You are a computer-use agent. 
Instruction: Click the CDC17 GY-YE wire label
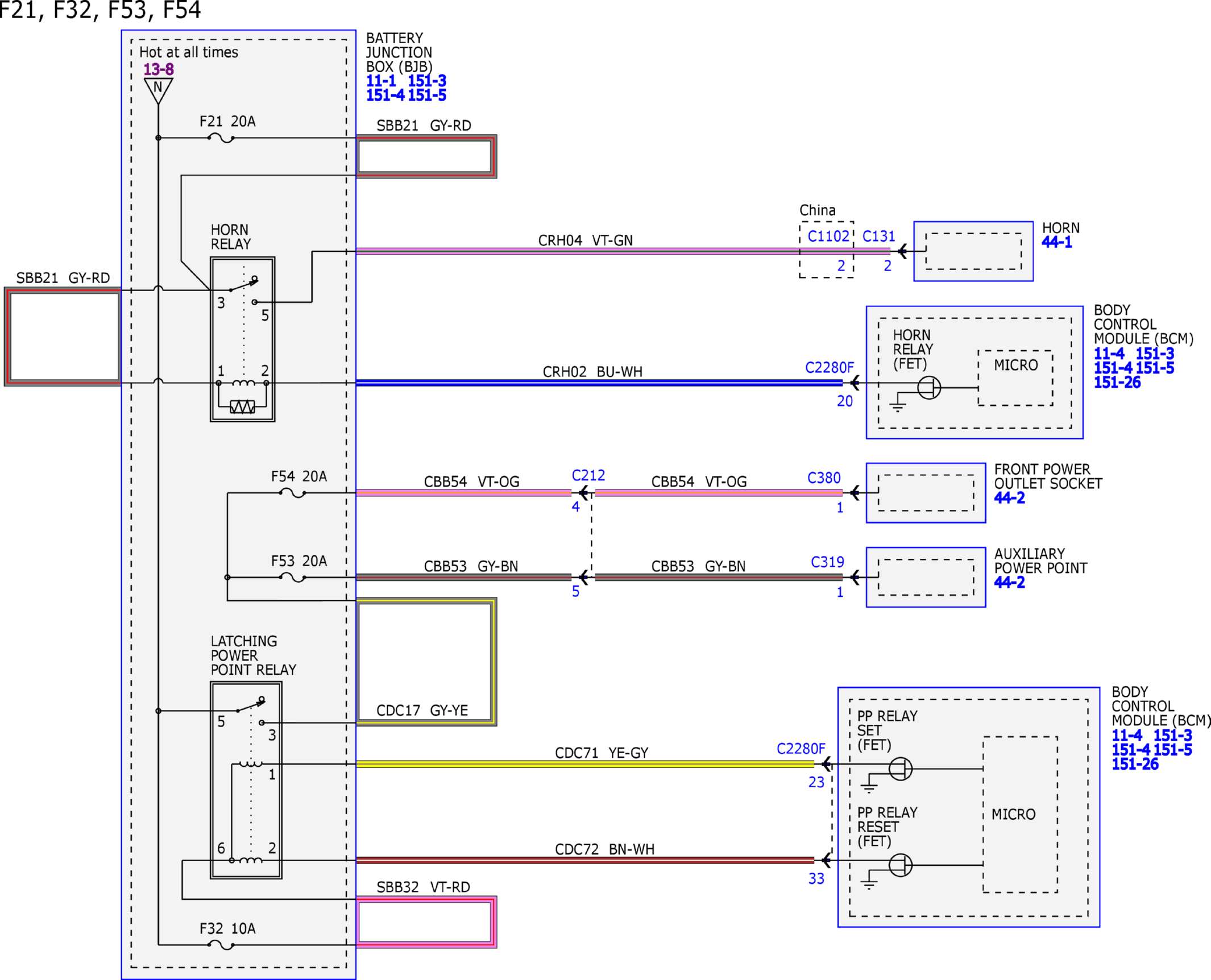(422, 711)
